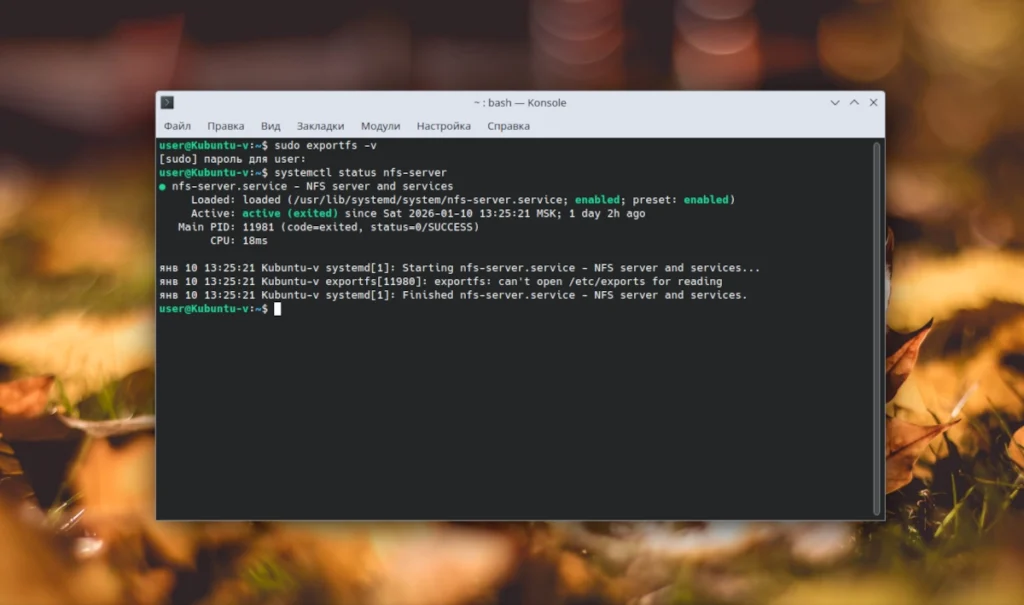Screen dimensions: 1024x605
Task: Open the Закладки menu
Action: click(x=320, y=126)
